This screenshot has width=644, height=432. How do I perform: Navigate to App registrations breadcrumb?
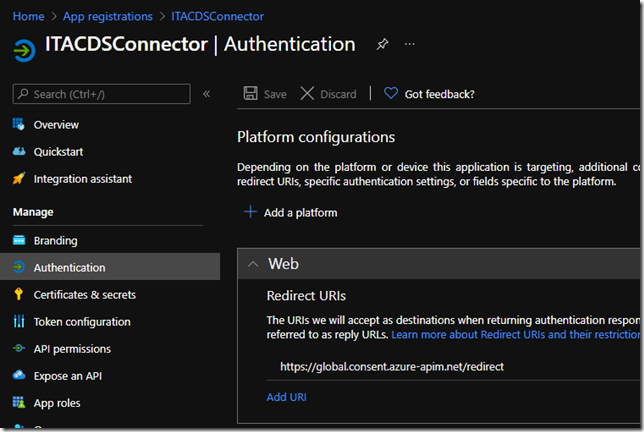pyautogui.click(x=108, y=16)
